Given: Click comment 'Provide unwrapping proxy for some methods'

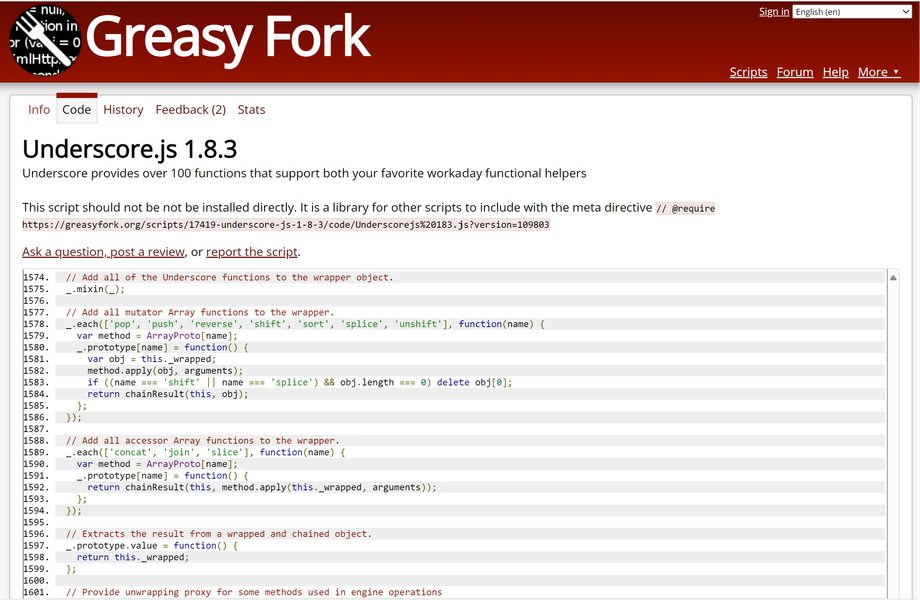Looking at the screenshot, I should (x=254, y=592).
